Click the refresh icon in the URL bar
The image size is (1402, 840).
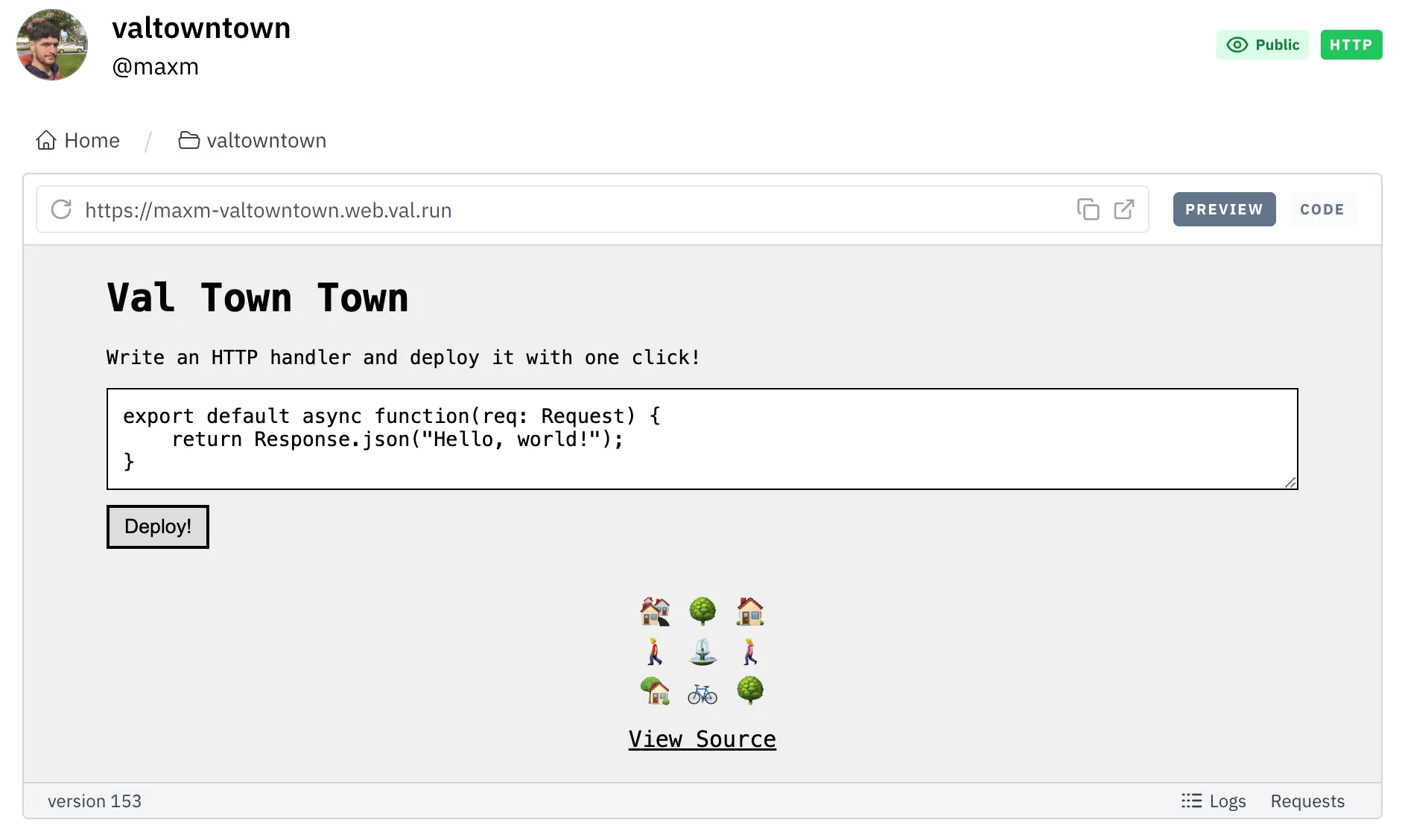point(61,210)
